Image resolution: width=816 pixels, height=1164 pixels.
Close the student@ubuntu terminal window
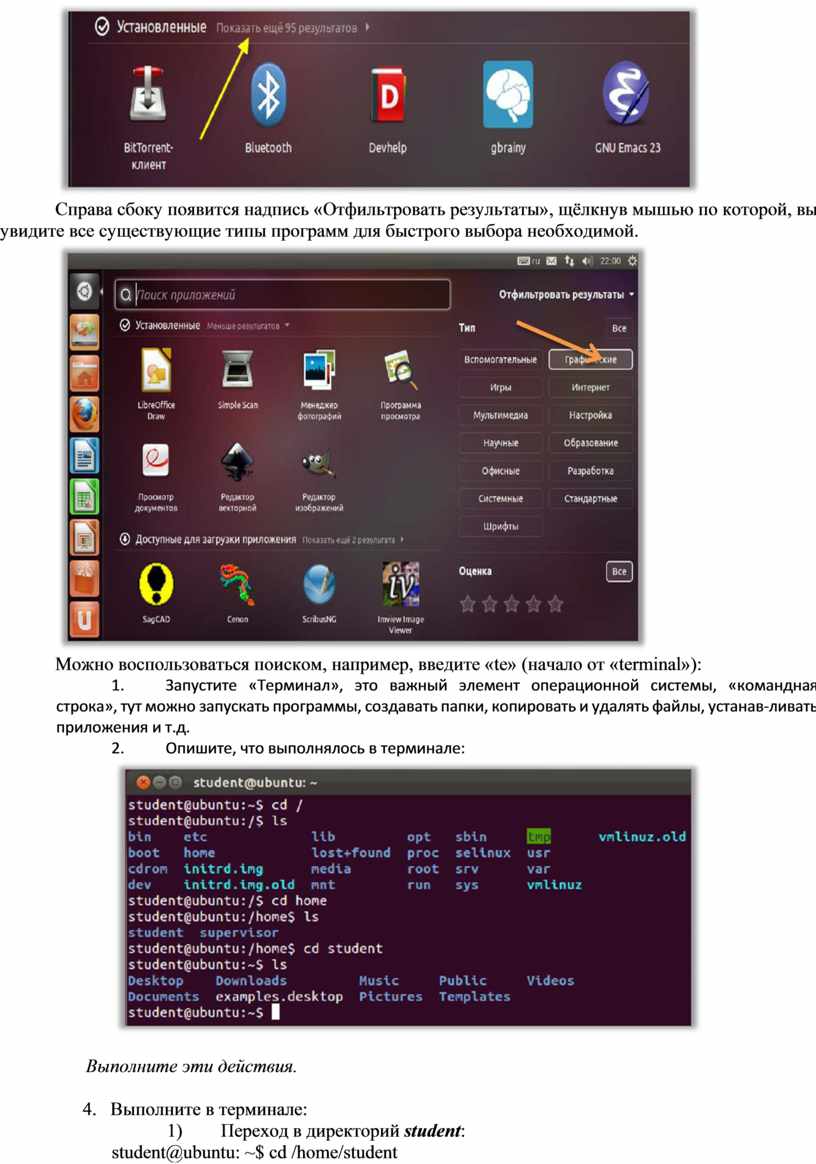tap(143, 782)
